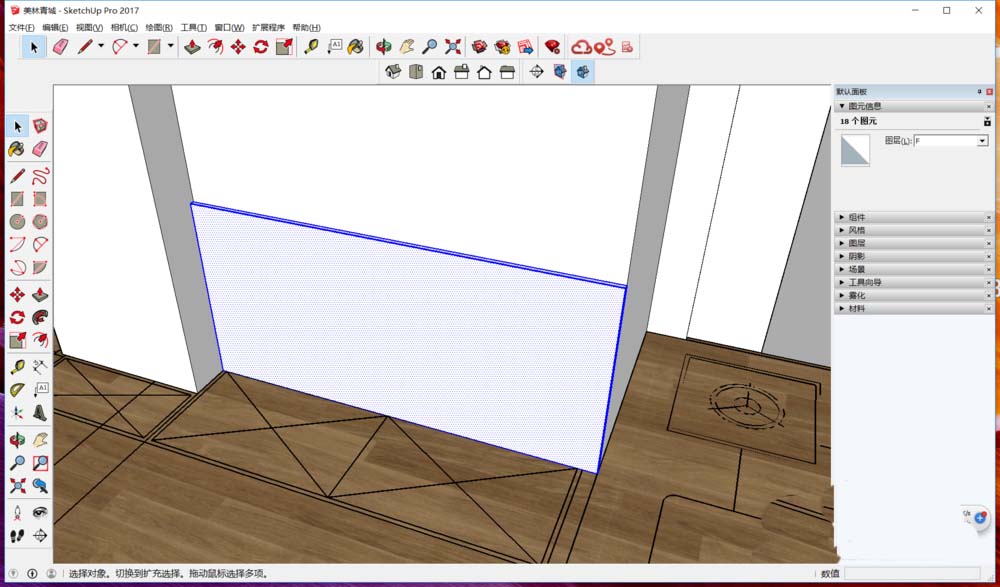Open the 图层 layer dropdown in Entity Info
The image size is (1000, 587).
coord(983,141)
